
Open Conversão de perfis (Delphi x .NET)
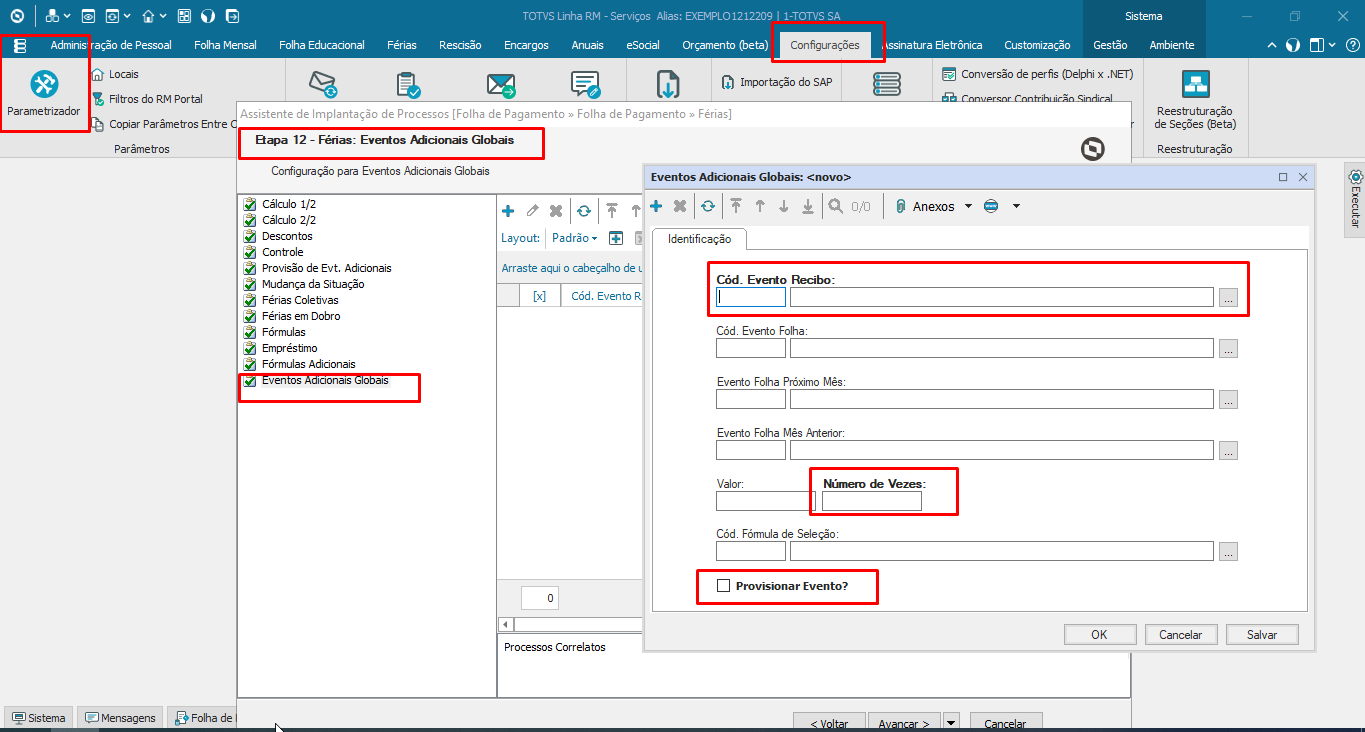pyautogui.click(x=1038, y=74)
